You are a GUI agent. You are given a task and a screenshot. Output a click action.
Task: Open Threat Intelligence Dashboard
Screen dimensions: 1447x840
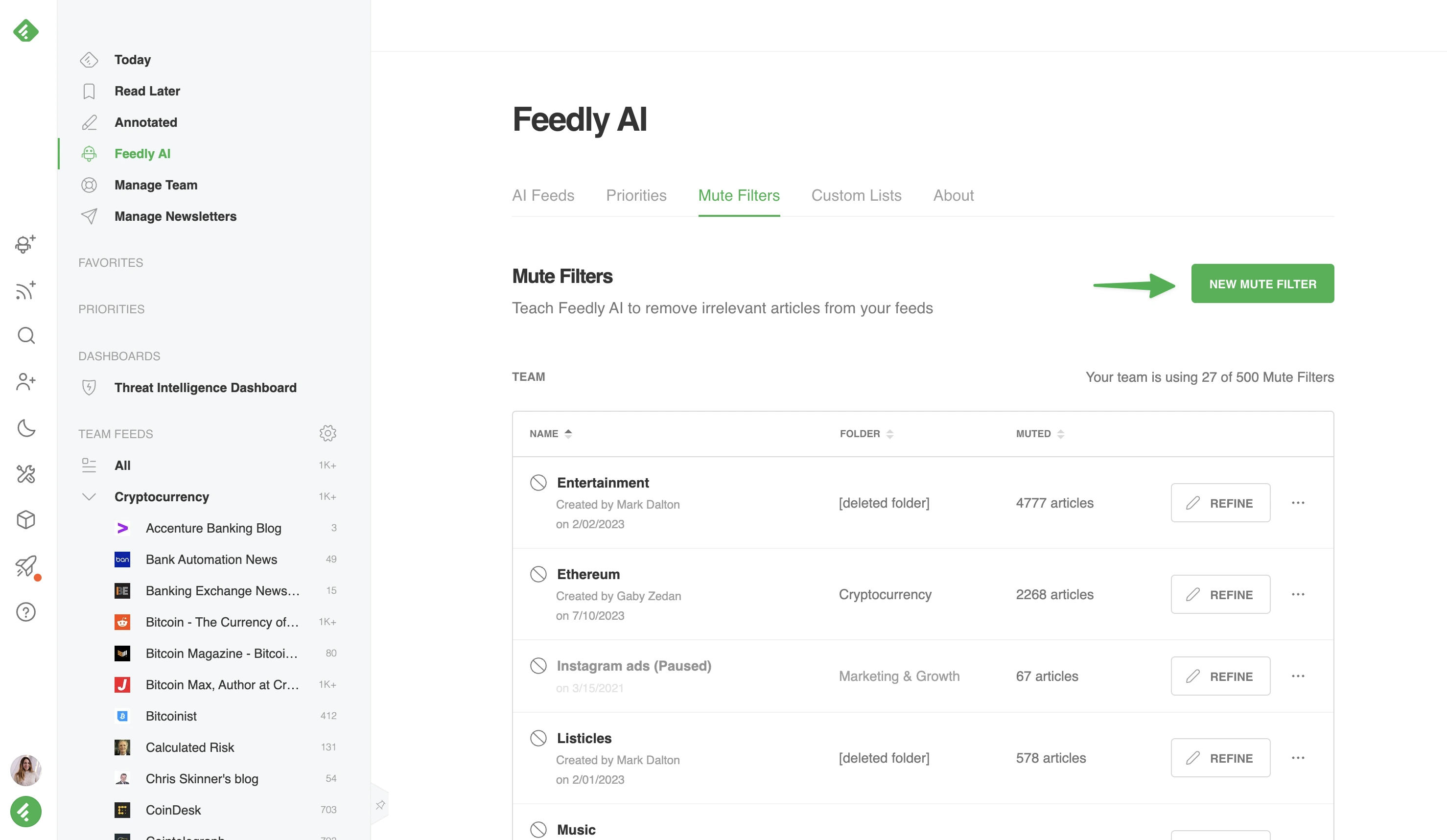click(205, 388)
